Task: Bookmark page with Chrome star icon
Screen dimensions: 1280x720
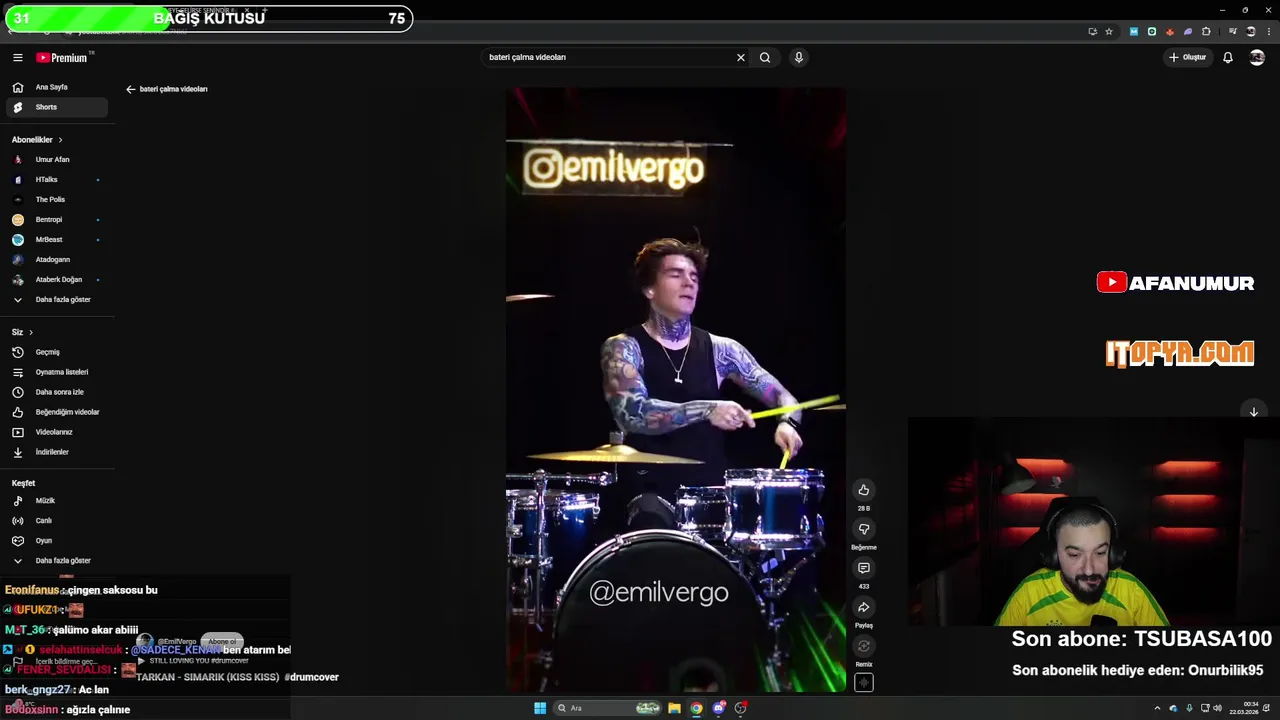Action: 1109,32
